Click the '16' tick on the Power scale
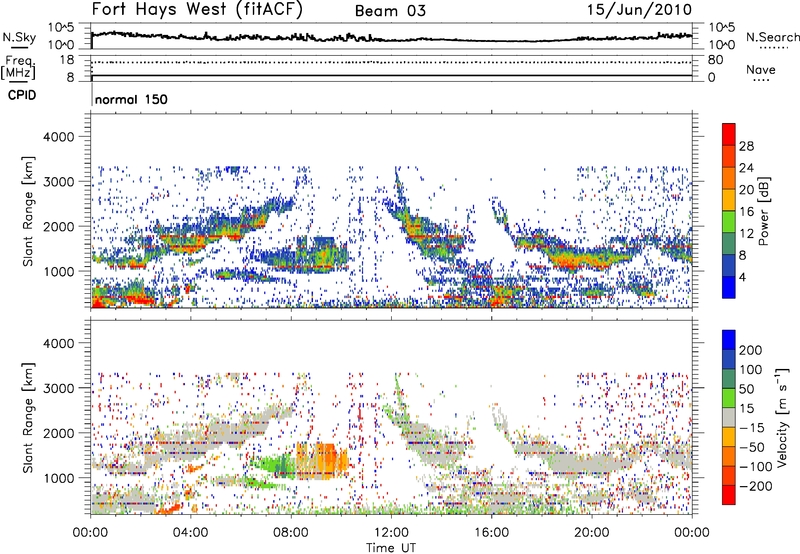The height and width of the screenshot is (554, 800). (746, 212)
